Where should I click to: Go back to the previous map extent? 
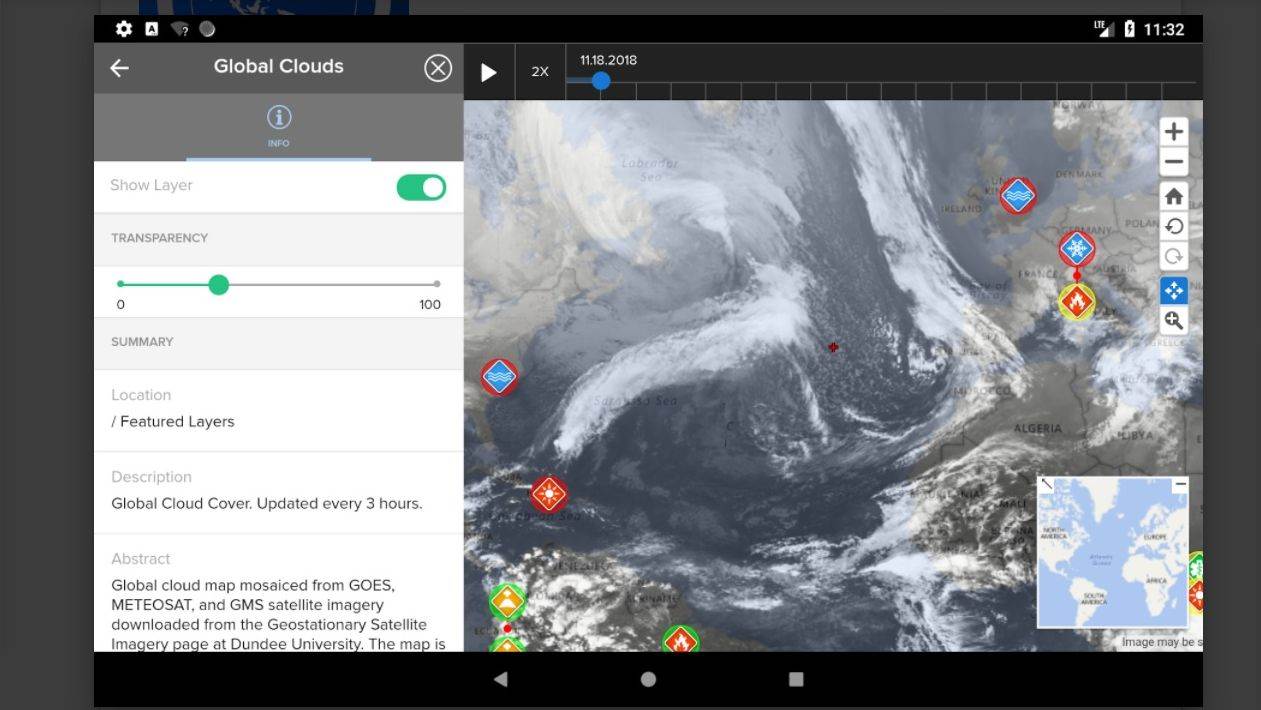pyautogui.click(x=1173, y=227)
